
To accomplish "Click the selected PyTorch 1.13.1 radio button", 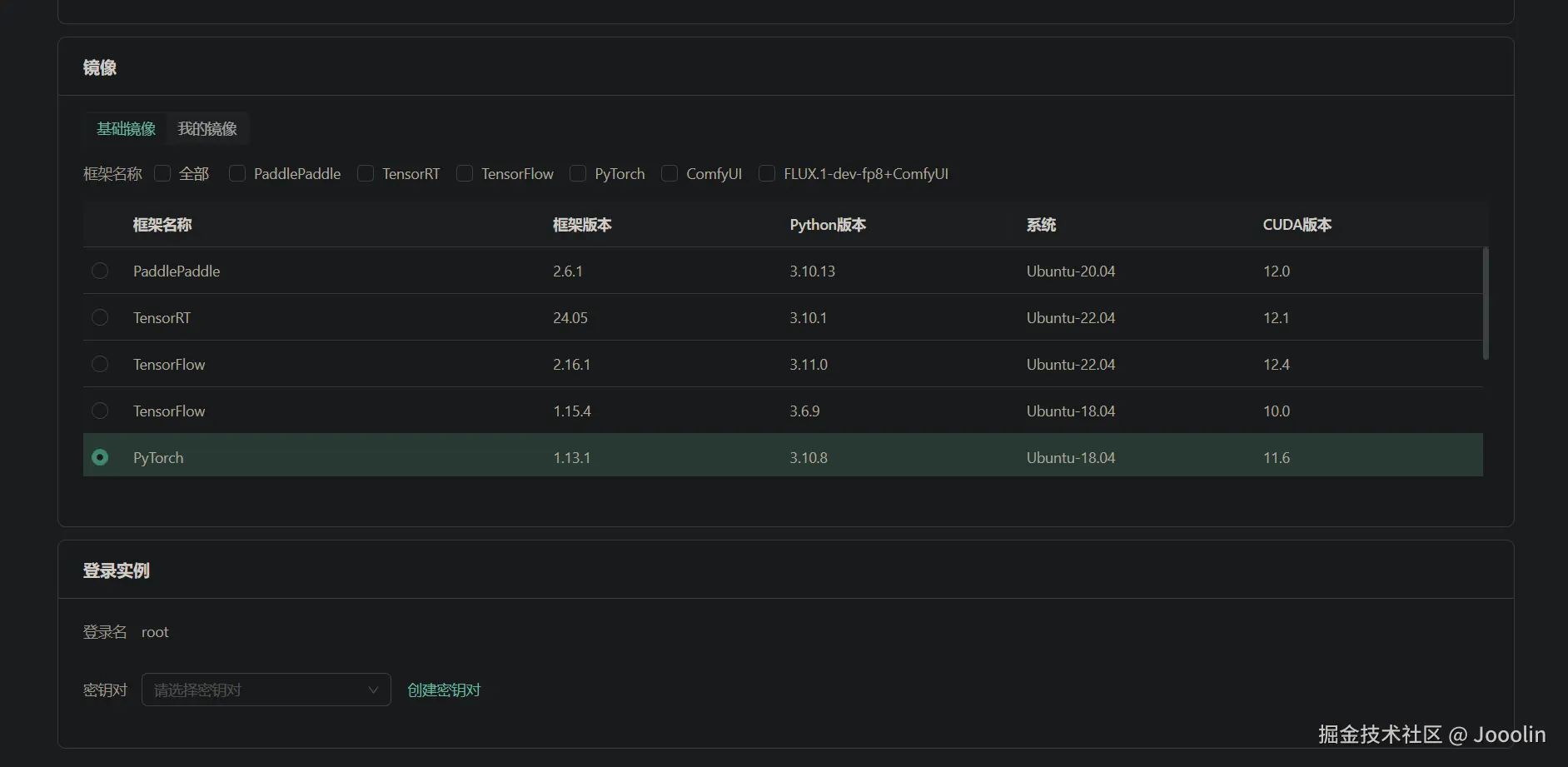I will click(100, 457).
